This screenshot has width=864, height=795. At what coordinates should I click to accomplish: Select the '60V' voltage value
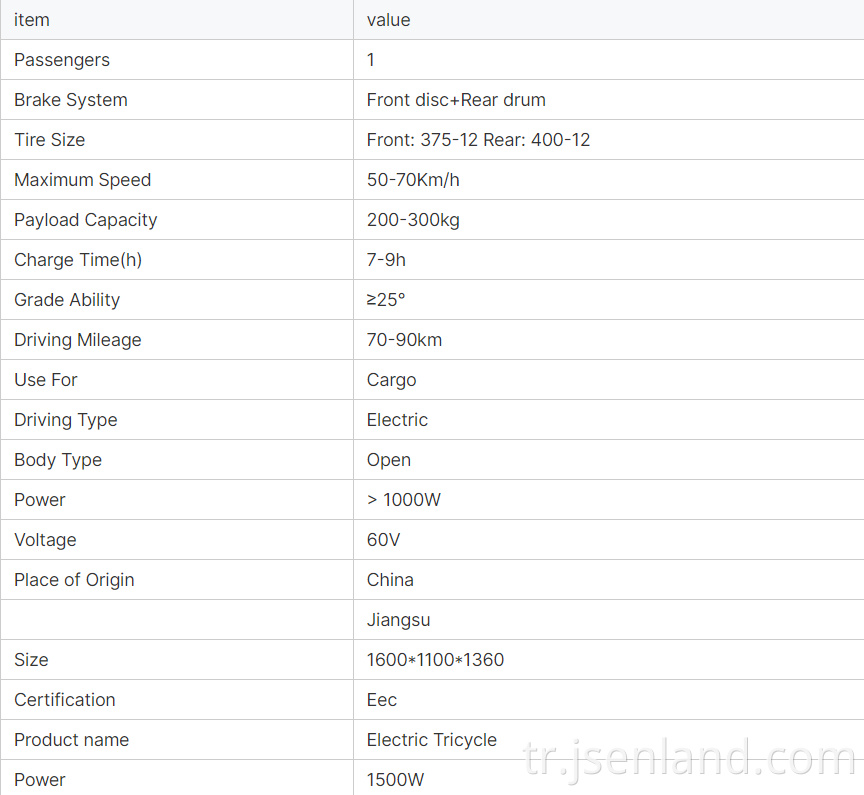(x=384, y=540)
